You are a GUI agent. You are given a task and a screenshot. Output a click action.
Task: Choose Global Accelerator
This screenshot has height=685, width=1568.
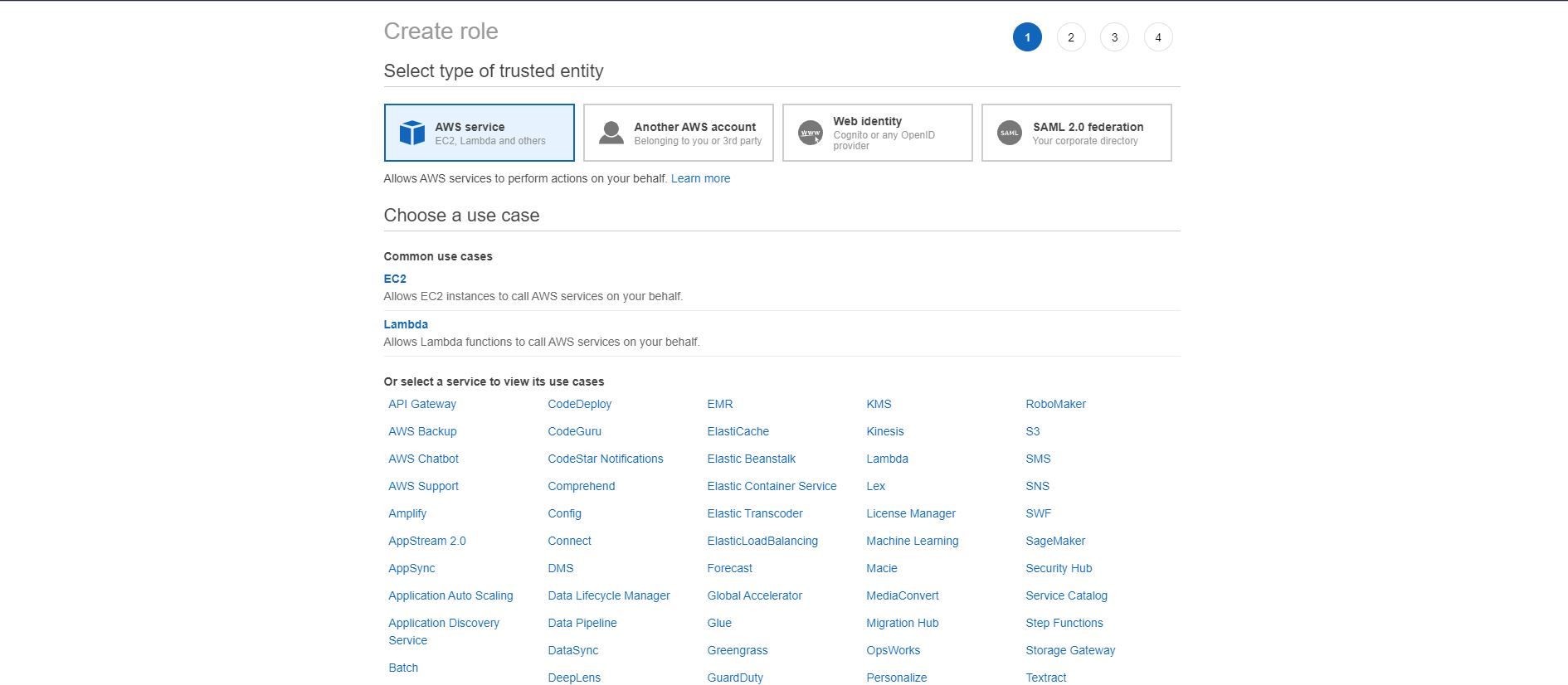coord(755,595)
